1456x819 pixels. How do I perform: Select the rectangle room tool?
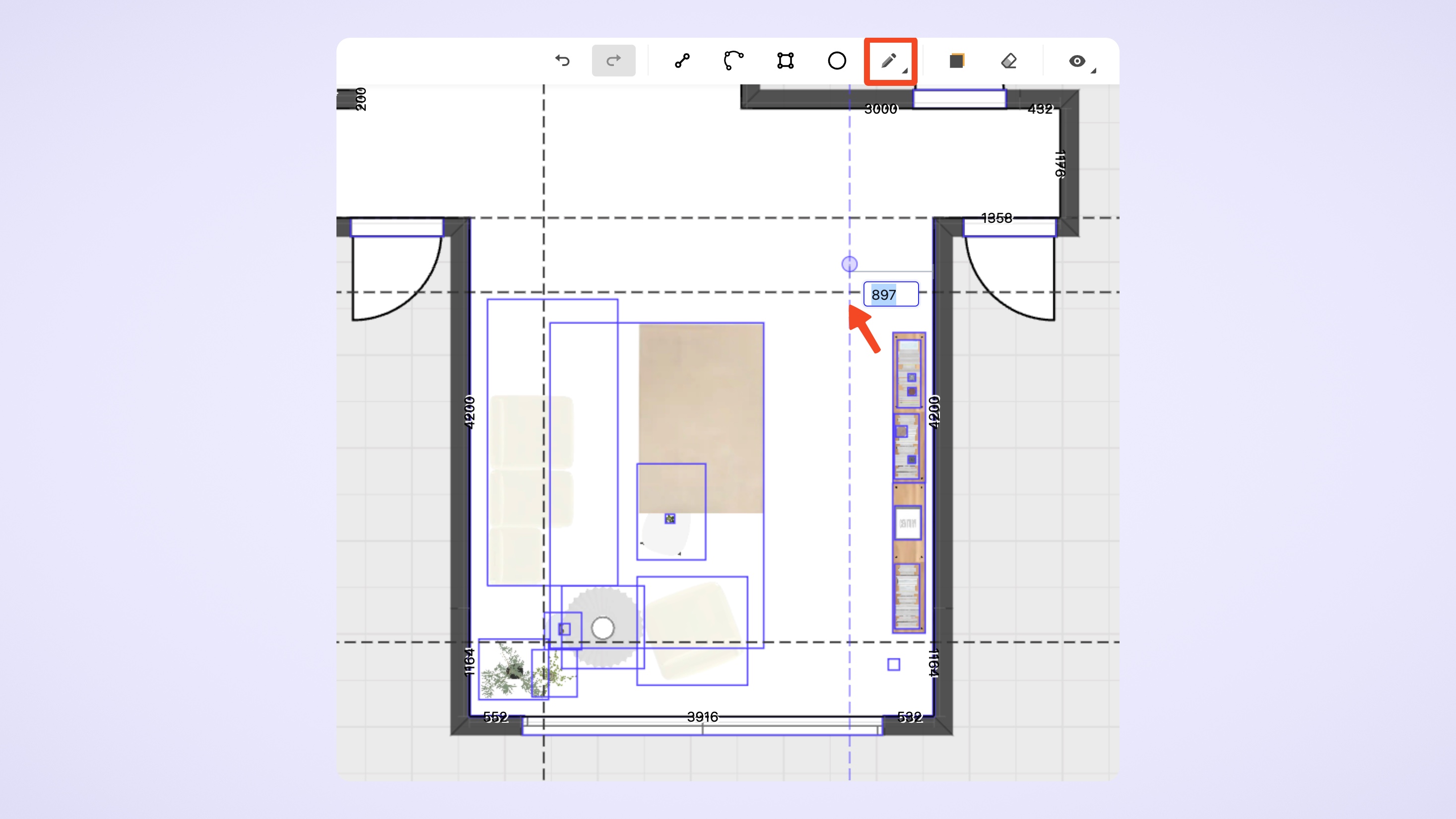(785, 61)
